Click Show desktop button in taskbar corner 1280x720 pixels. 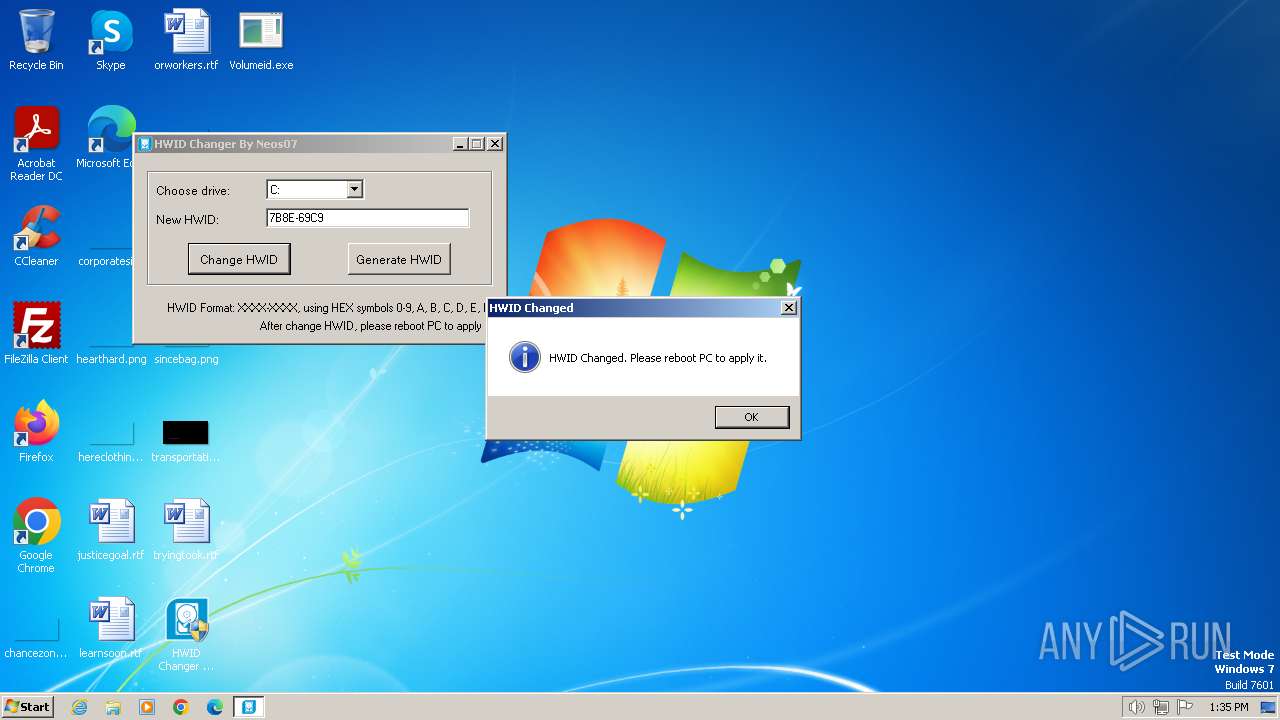[1270, 707]
